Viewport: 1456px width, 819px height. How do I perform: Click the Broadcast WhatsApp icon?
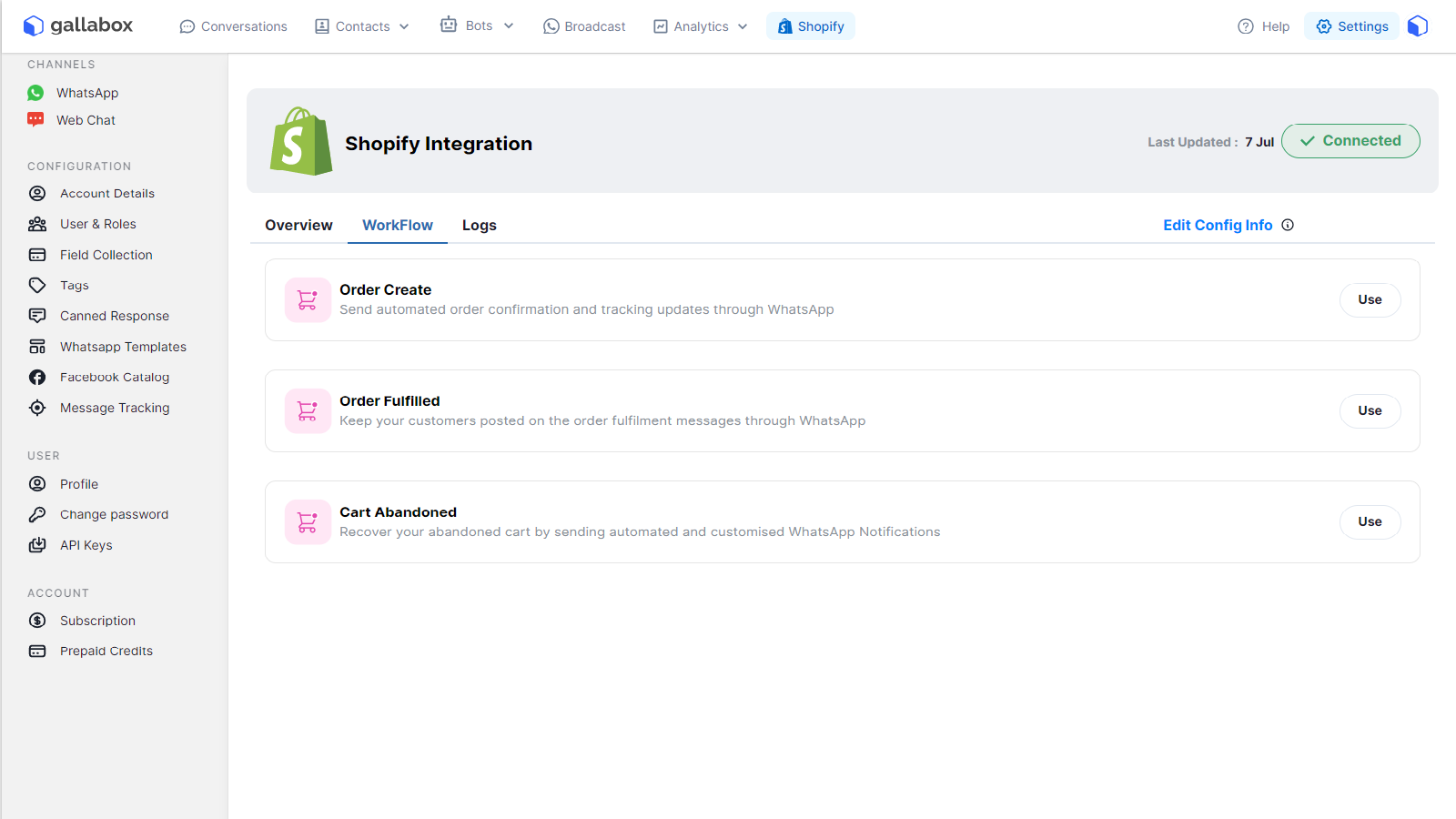[x=551, y=26]
